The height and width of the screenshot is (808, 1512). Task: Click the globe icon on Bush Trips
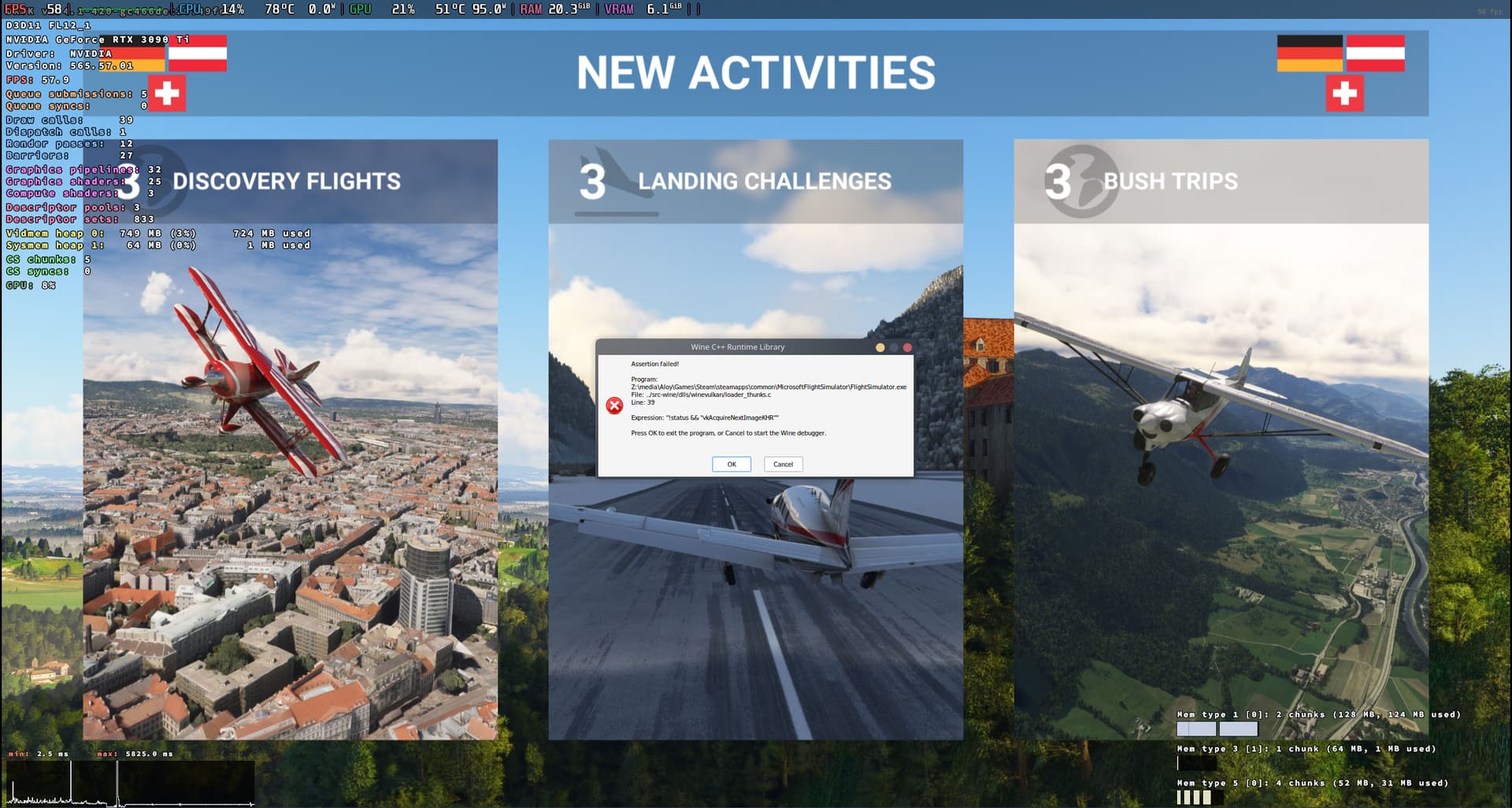(1082, 181)
